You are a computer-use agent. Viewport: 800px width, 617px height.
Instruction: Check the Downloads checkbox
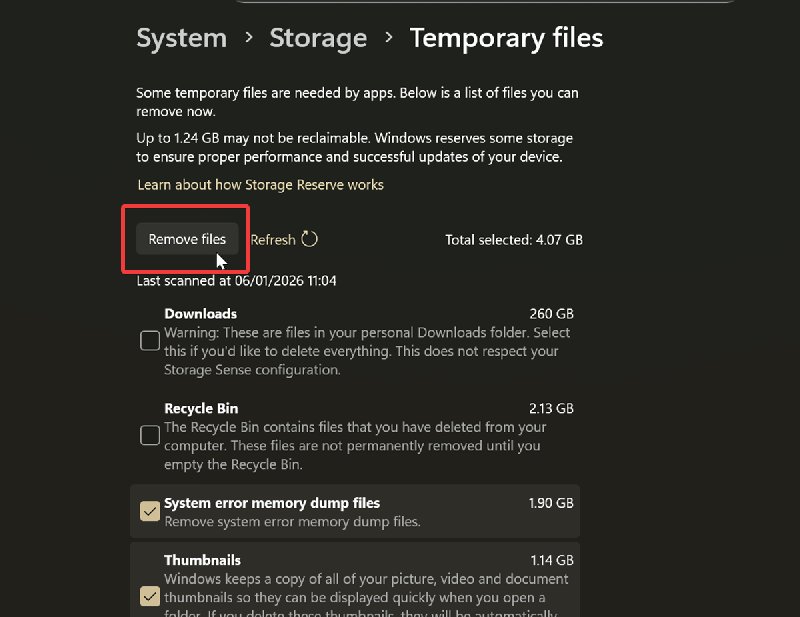(150, 341)
